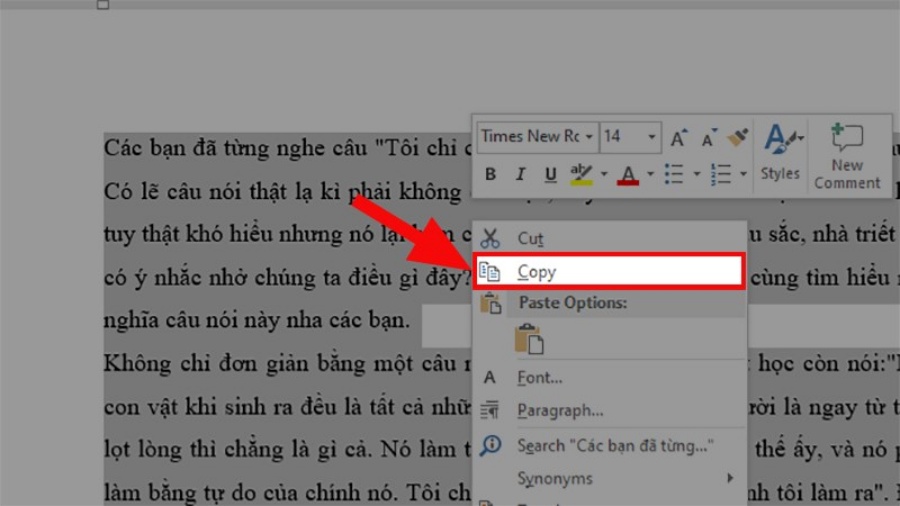This screenshot has width=900, height=506.
Task: Choose Cut from the context menu
Action: tap(530, 239)
